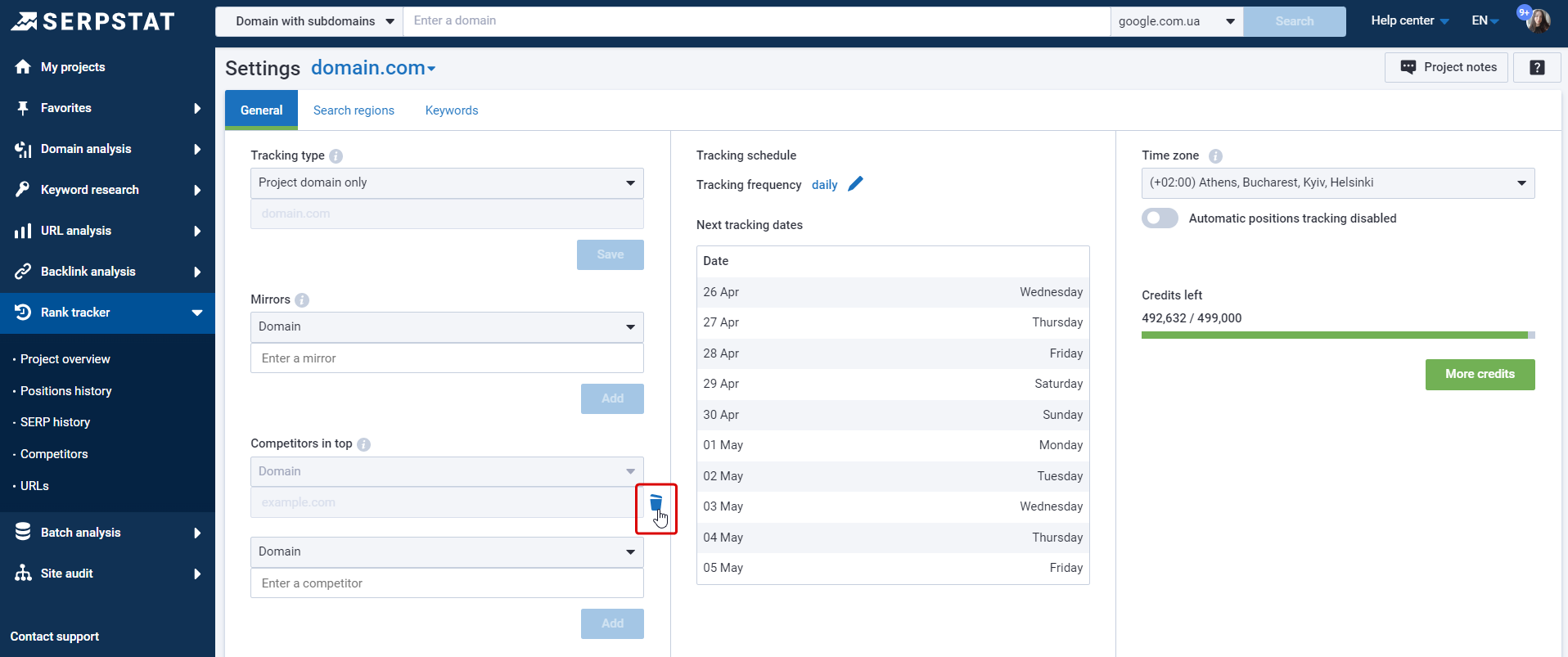
Task: Expand the Time zone dropdown
Action: tap(1337, 183)
